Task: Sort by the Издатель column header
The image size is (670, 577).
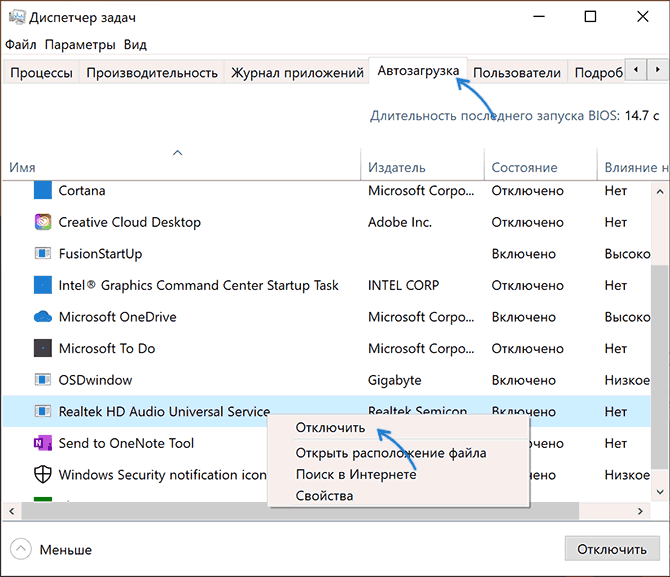Action: point(397,167)
